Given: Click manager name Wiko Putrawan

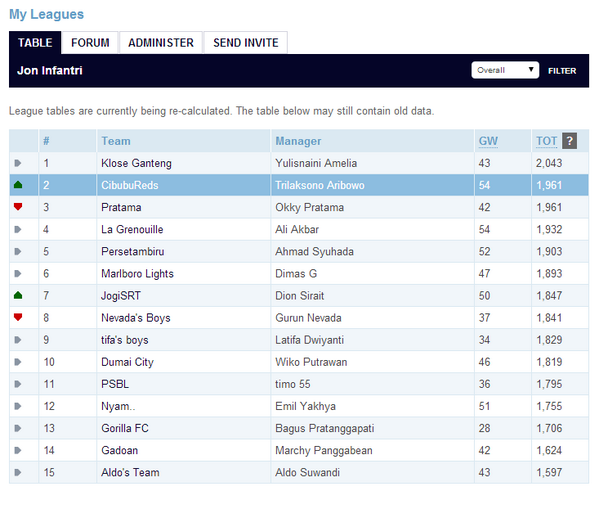Looking at the screenshot, I should tap(311, 362).
